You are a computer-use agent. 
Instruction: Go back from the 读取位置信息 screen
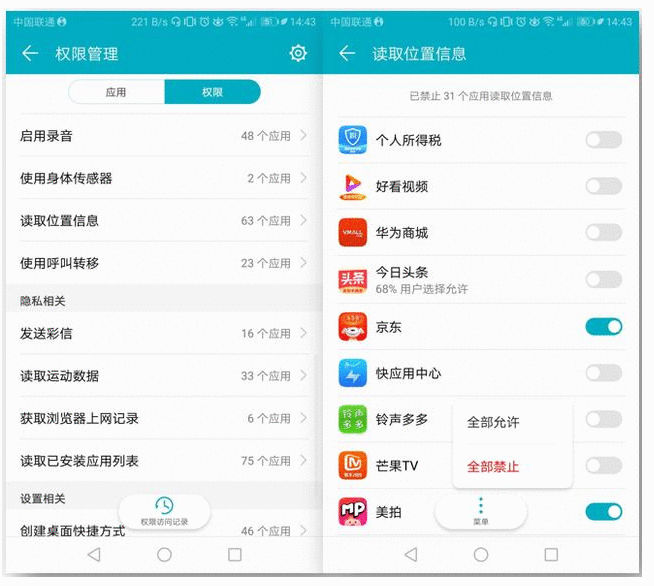[347, 53]
